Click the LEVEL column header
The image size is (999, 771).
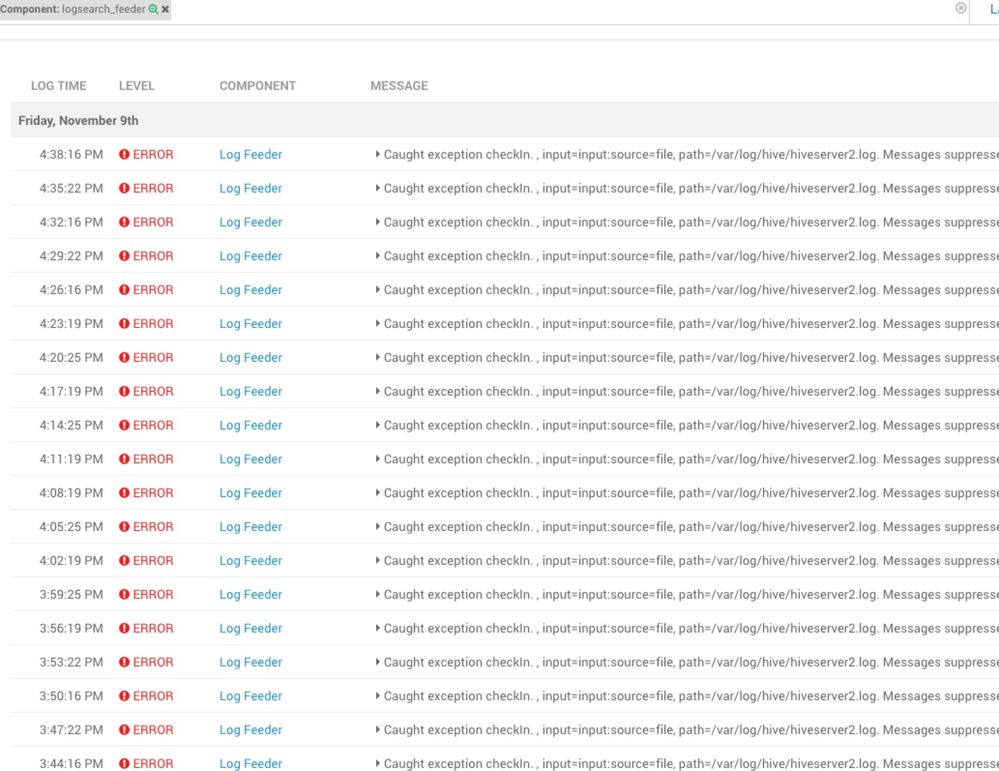[x=136, y=86]
